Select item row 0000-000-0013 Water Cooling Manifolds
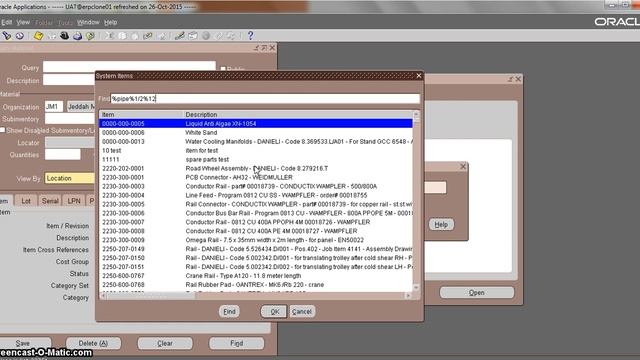Image resolution: width=640 pixels, height=360 pixels. coord(256,142)
